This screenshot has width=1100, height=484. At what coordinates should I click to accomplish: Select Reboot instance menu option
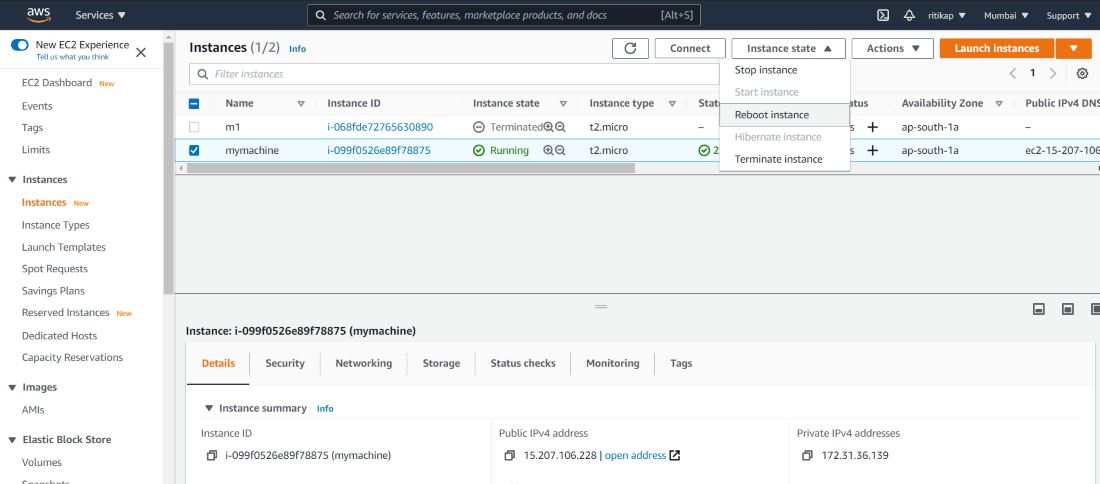tap(784, 115)
